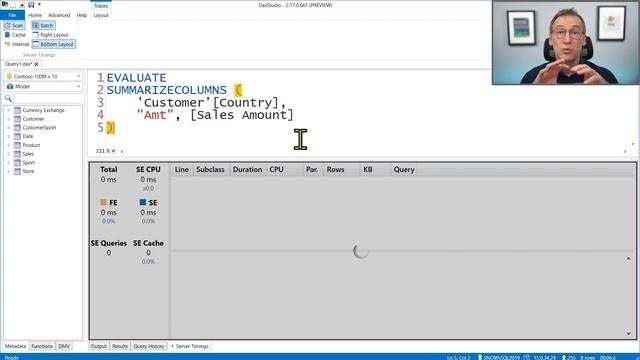Open the Results tab
Screen dimensions: 640x360
point(120,346)
